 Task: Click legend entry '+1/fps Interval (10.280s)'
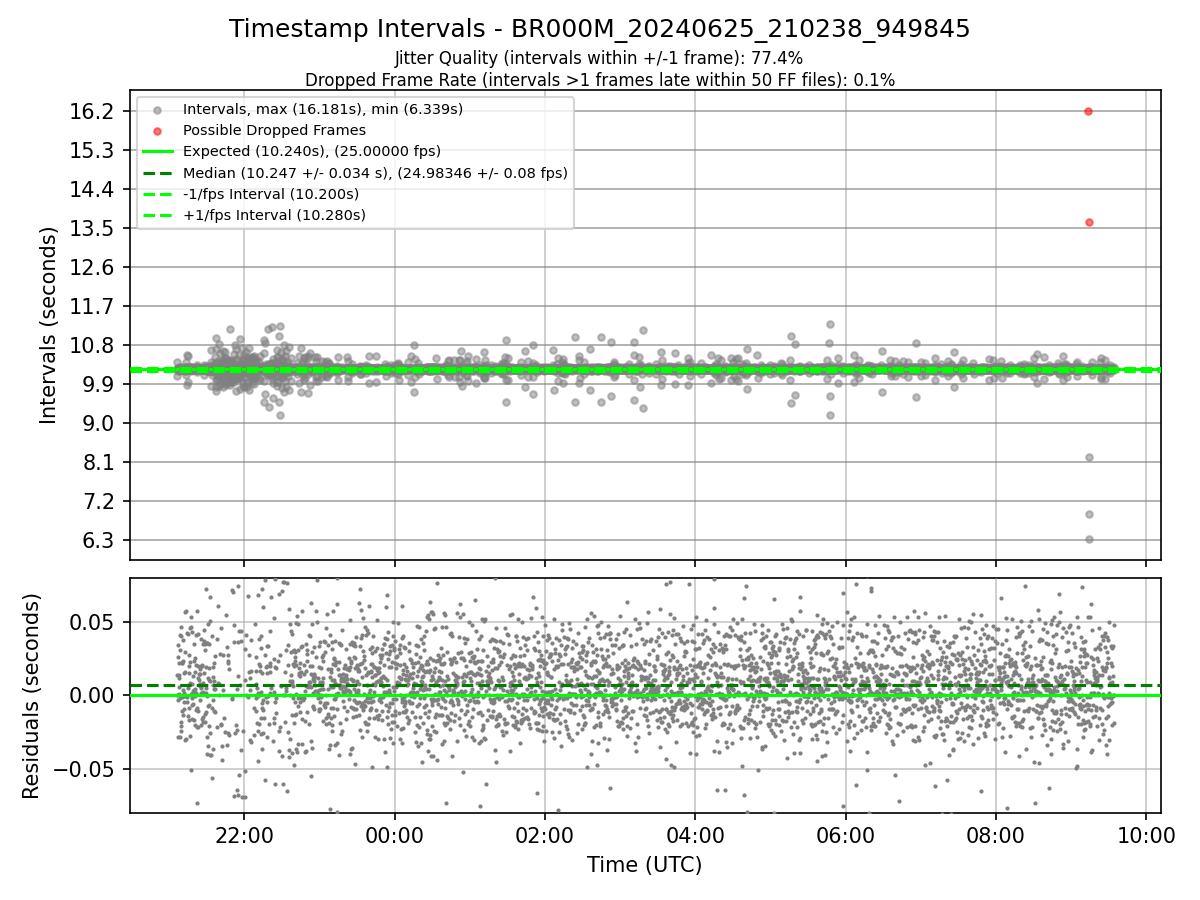[x=274, y=215]
